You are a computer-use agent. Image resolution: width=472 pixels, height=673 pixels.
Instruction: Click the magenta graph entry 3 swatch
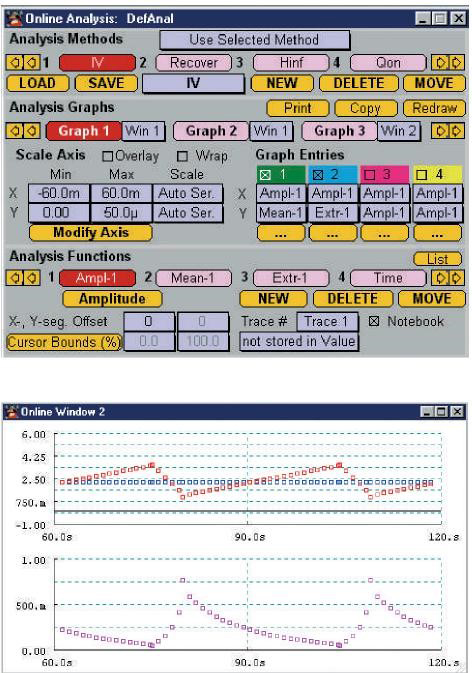[x=384, y=174]
